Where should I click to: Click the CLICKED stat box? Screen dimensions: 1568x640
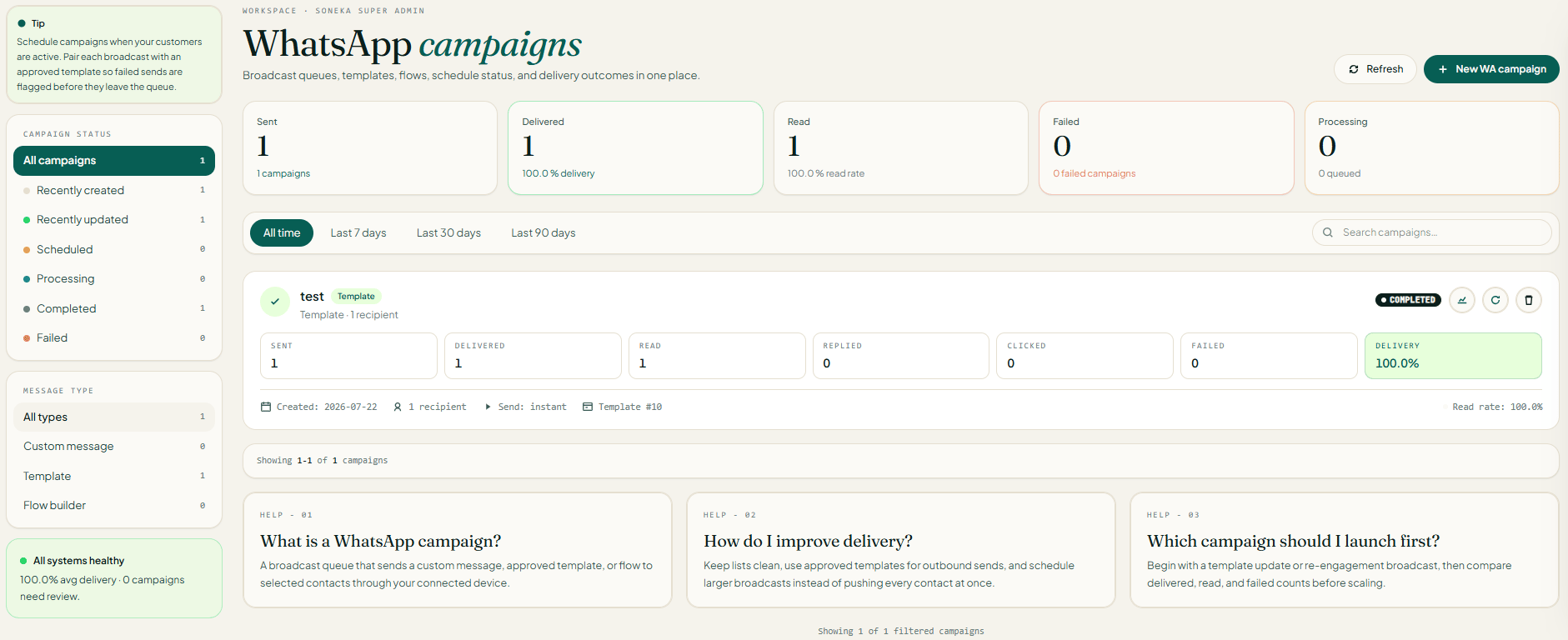(x=1085, y=356)
